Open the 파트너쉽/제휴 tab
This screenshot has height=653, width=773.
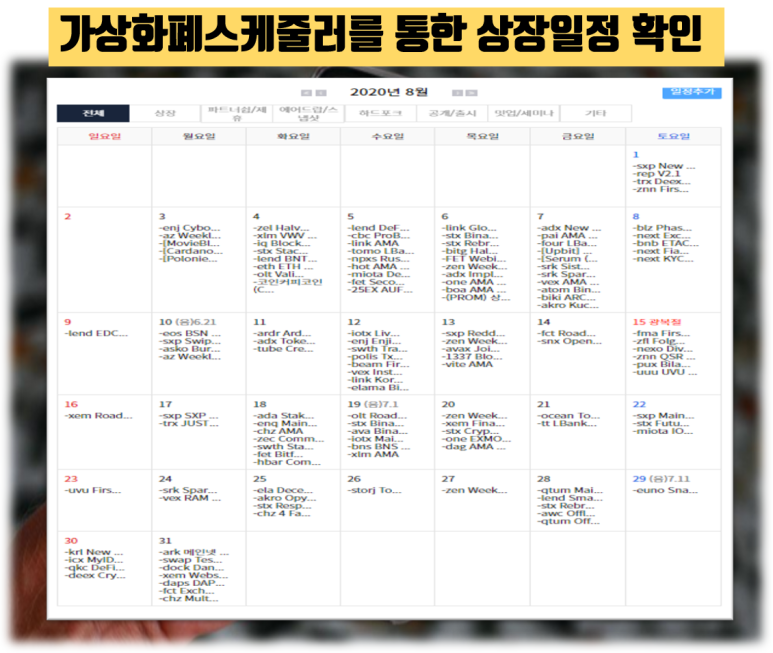(237, 113)
